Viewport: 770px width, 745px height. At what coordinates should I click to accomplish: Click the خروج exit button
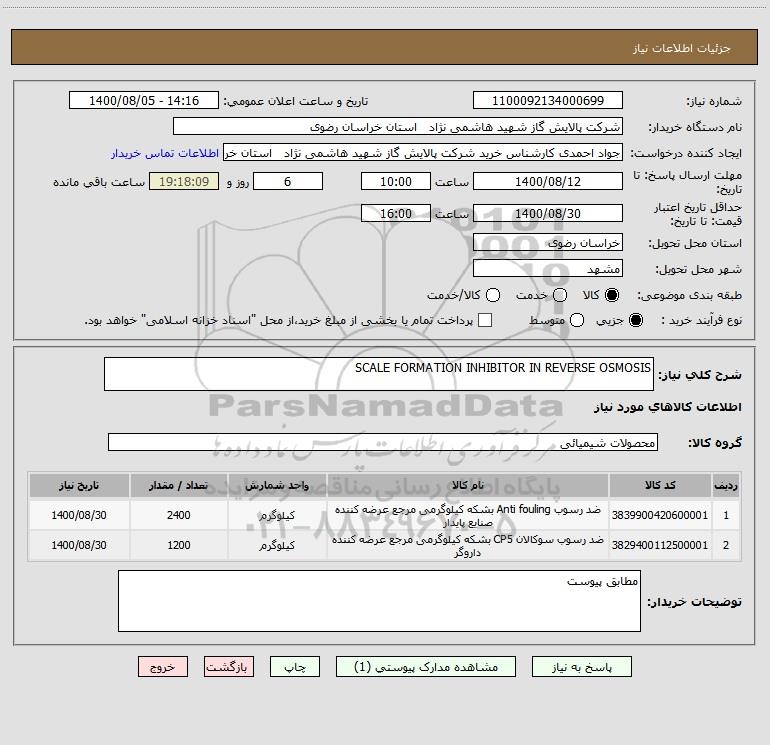point(163,666)
